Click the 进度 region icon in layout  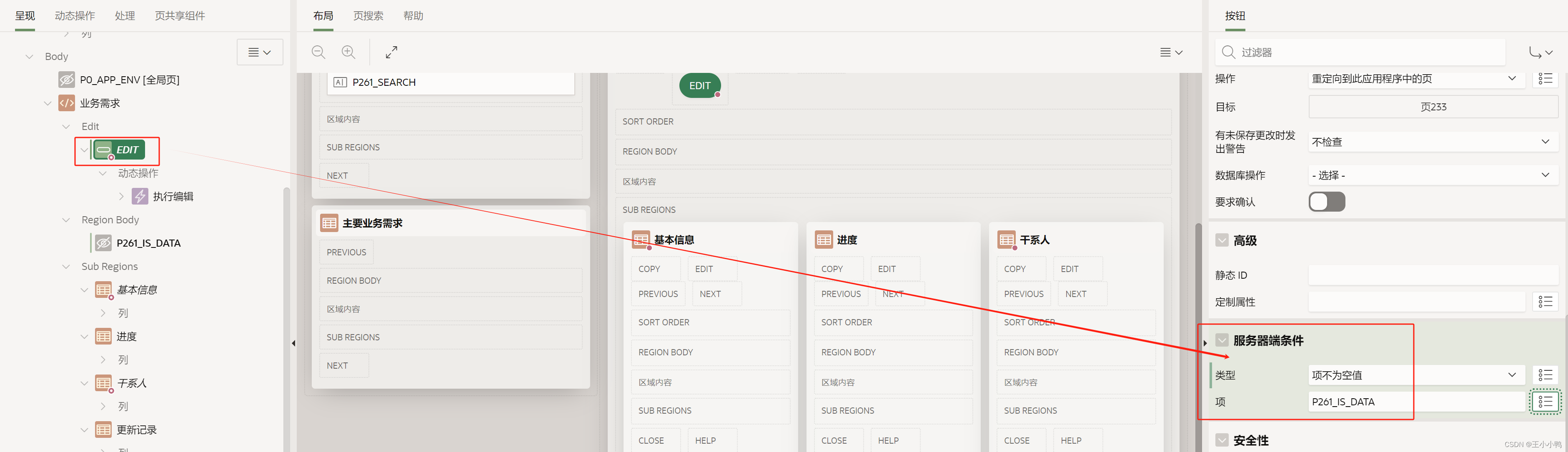pos(824,240)
